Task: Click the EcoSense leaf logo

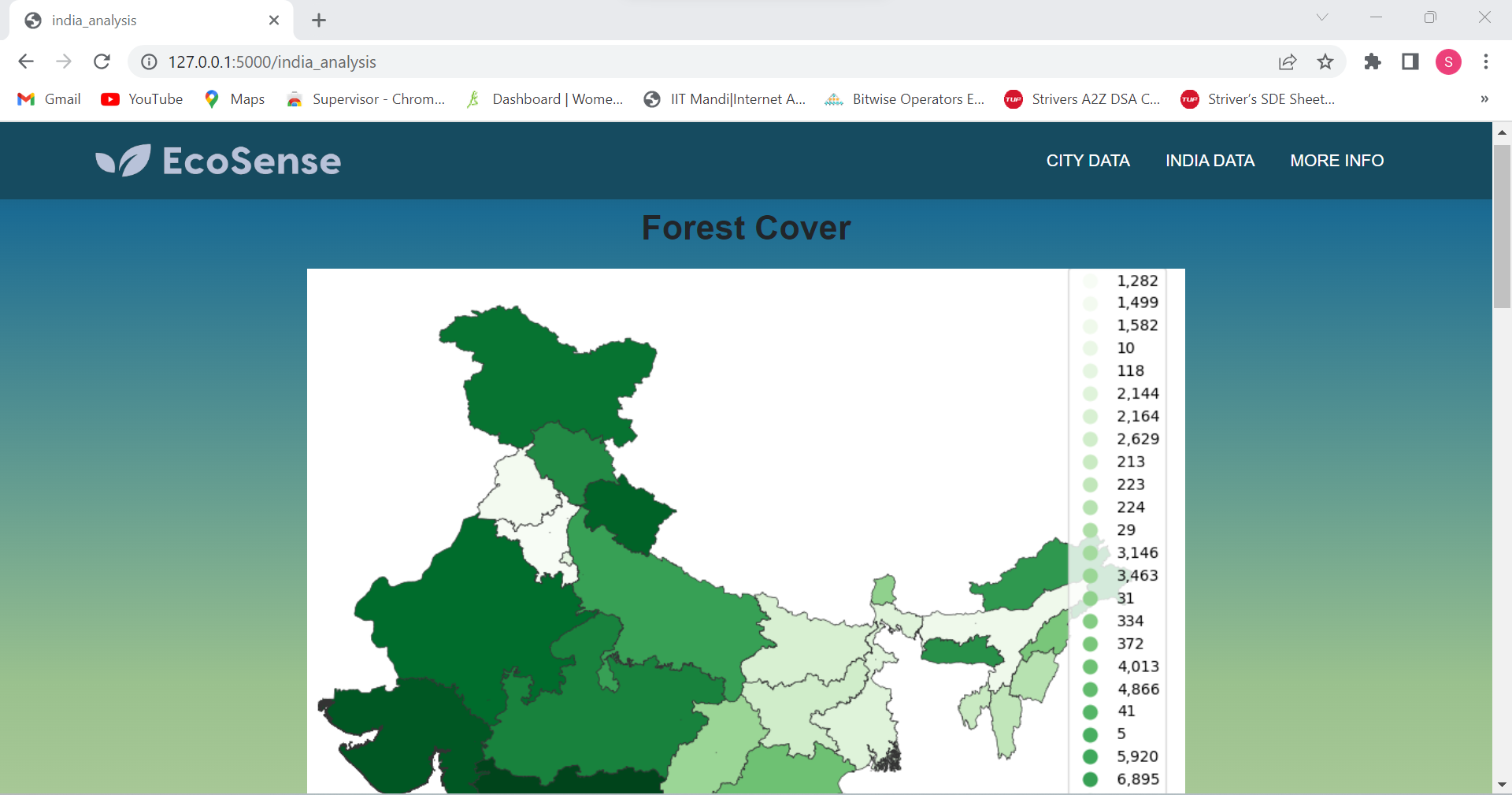Action: [122, 160]
